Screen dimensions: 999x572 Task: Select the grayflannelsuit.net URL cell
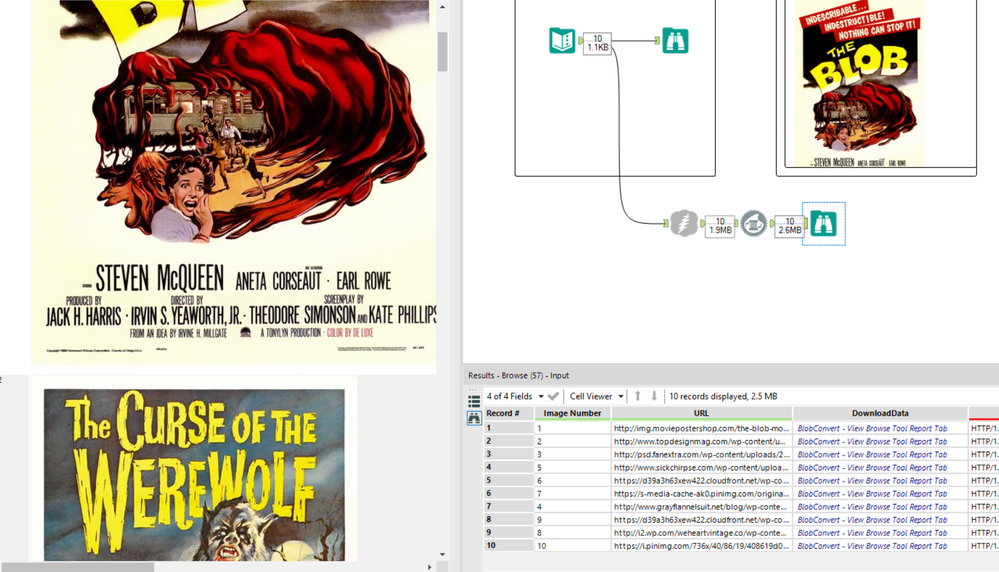pyautogui.click(x=701, y=507)
